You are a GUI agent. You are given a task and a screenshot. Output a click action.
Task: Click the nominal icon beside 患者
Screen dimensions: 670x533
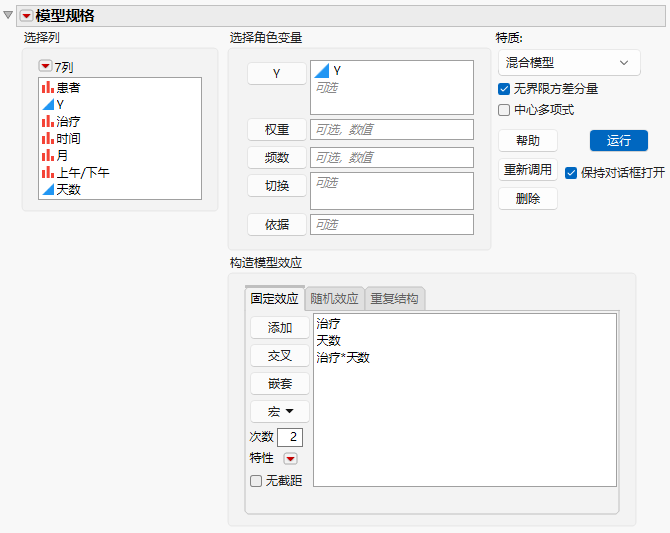click(48, 88)
